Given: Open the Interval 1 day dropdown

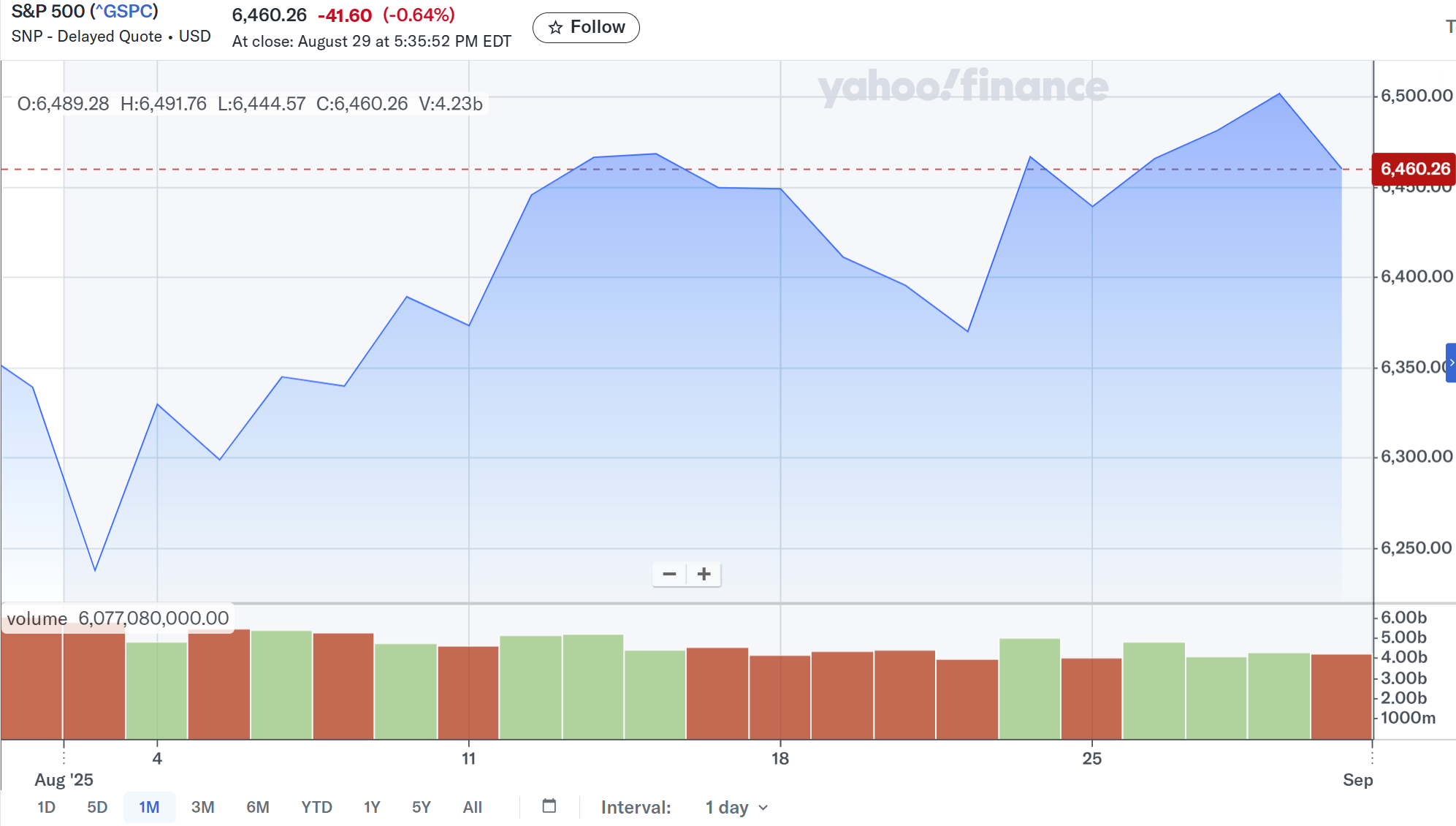Looking at the screenshot, I should 736,808.
